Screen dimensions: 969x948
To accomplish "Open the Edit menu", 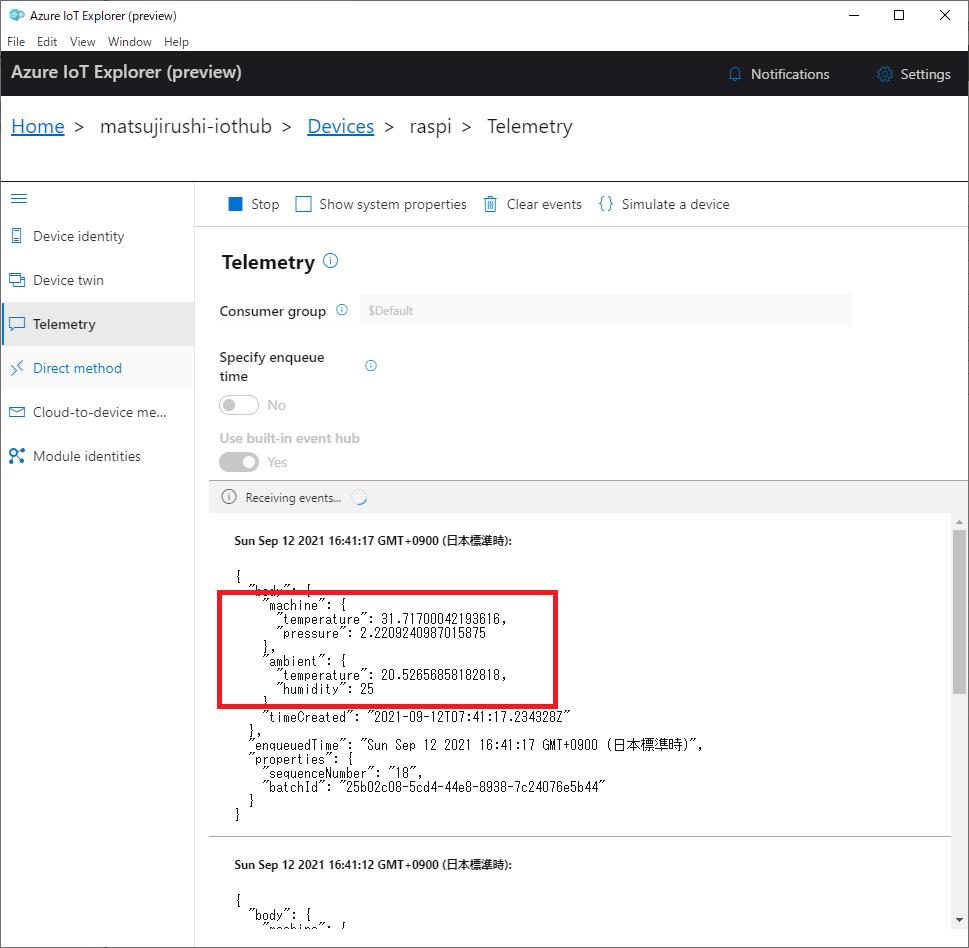I will 47,41.
